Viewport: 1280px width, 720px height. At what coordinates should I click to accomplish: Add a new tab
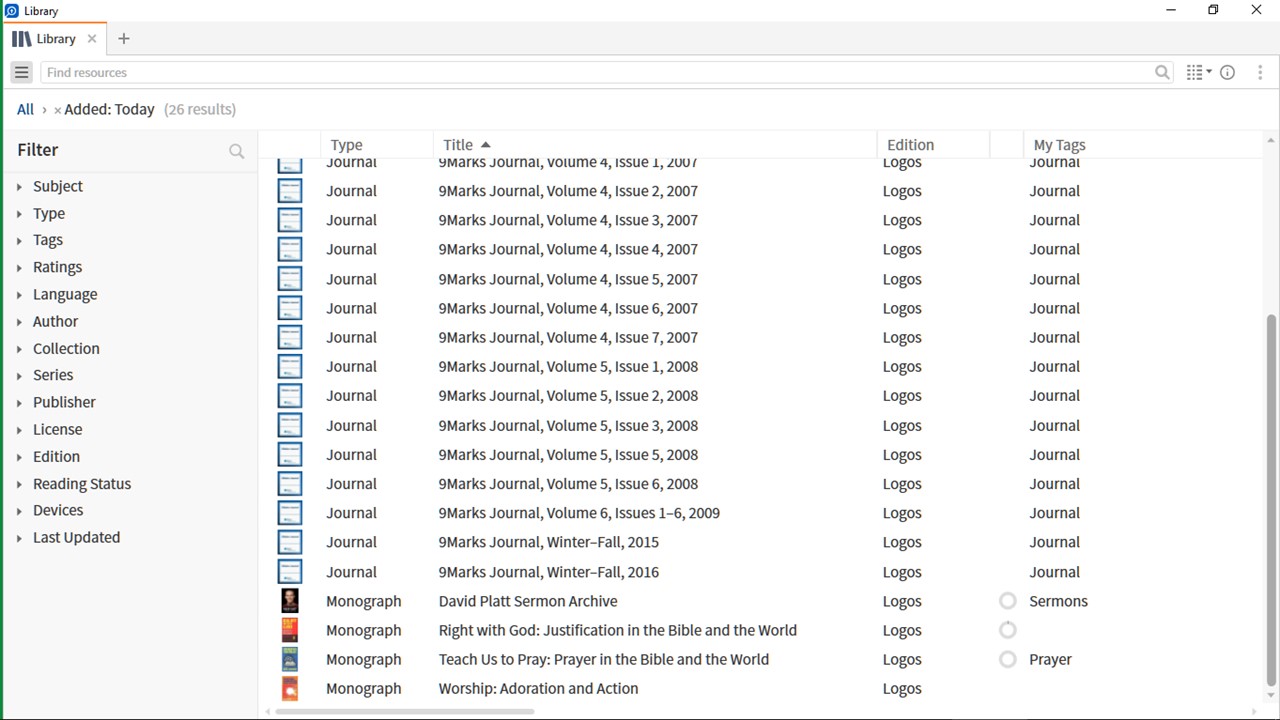124,39
